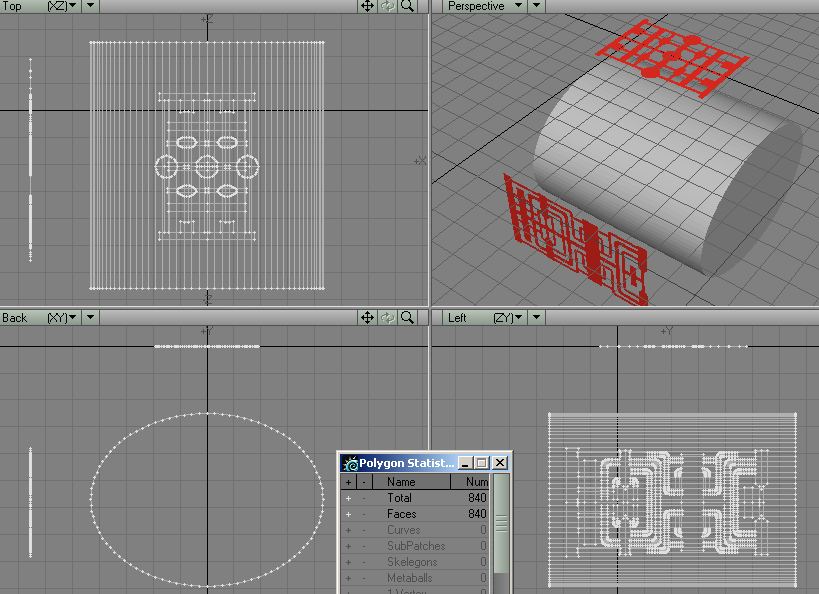Minimize the Polygon Statistics window
This screenshot has height=594, width=819.
pyautogui.click(x=466, y=463)
